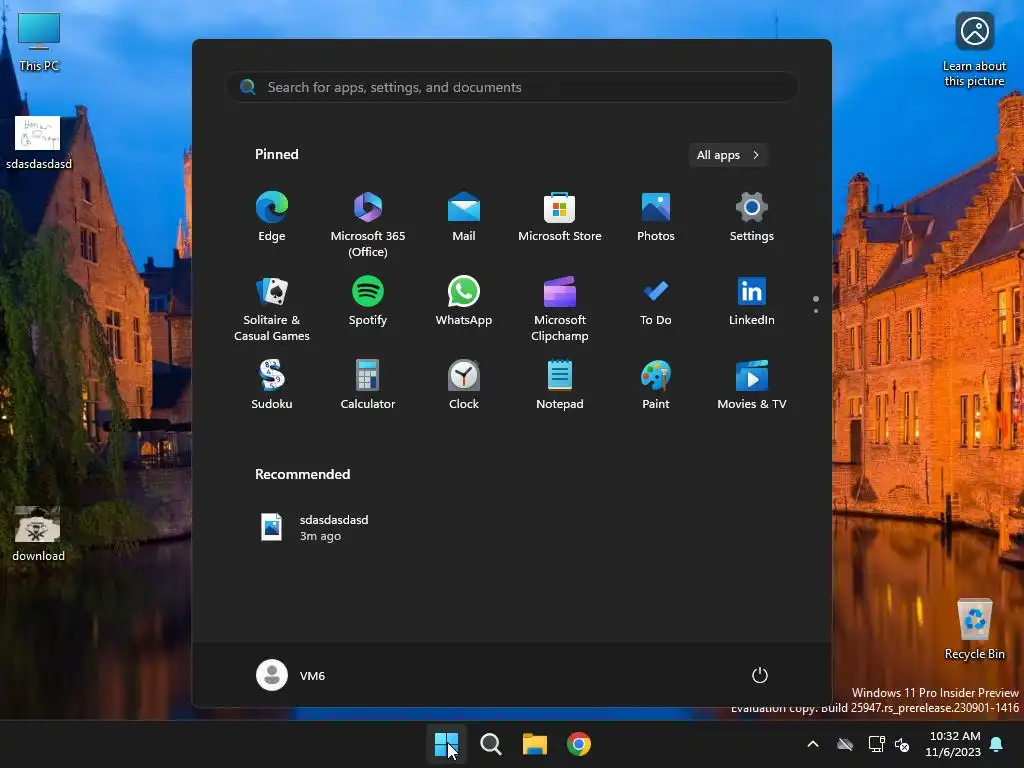Launch the Calculator app
This screenshot has height=768, width=1024.
click(368, 385)
